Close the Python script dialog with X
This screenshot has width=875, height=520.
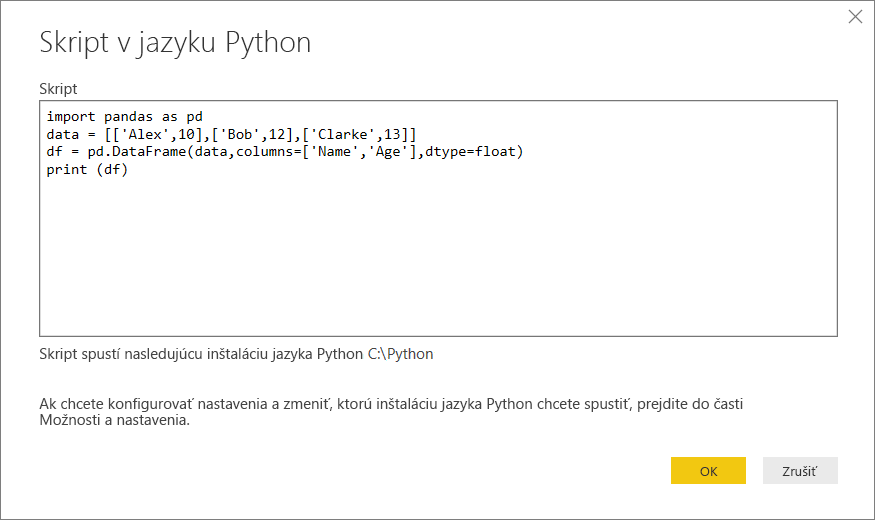855,17
